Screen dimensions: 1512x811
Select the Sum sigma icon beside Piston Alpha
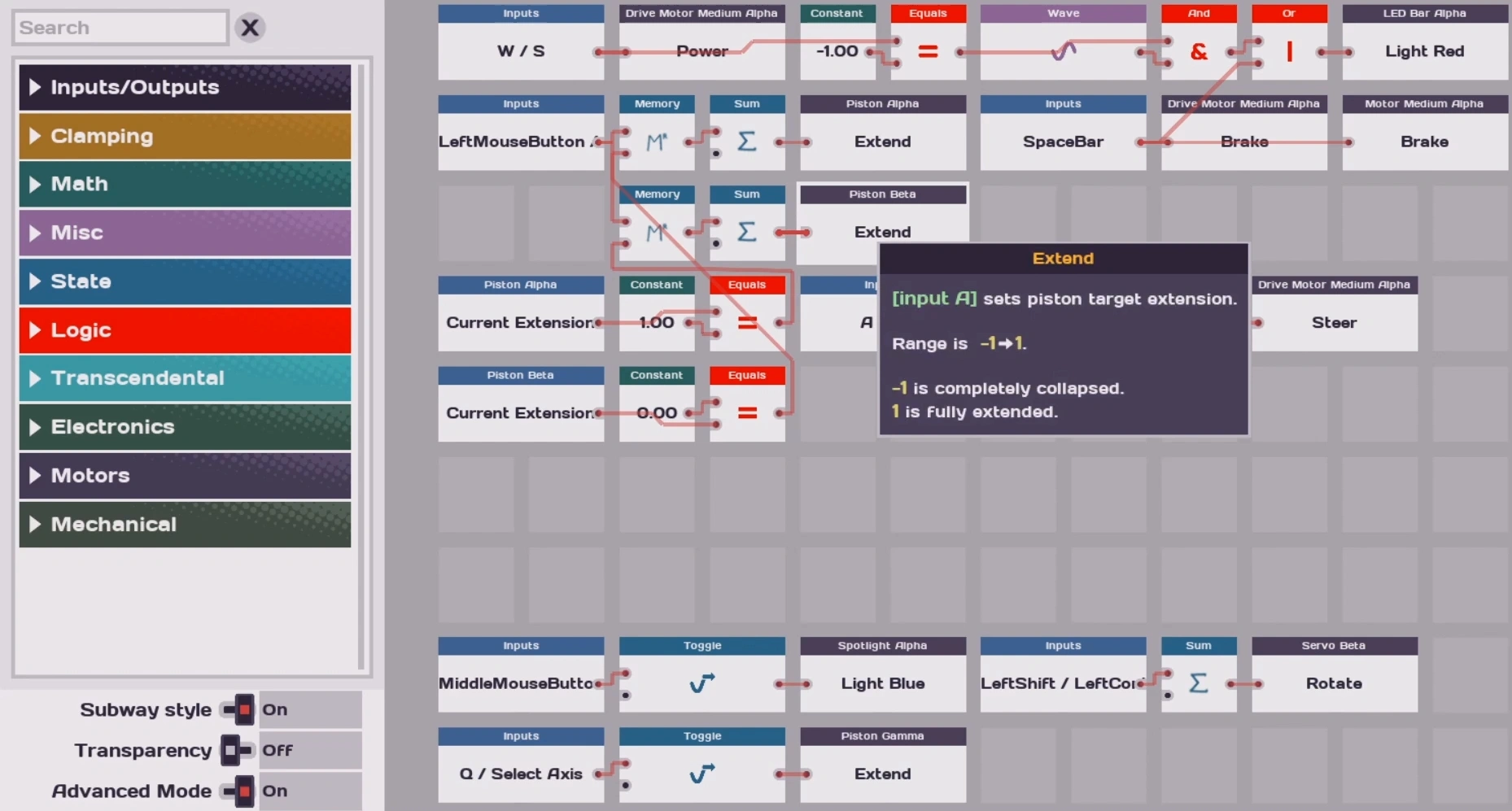point(746,142)
